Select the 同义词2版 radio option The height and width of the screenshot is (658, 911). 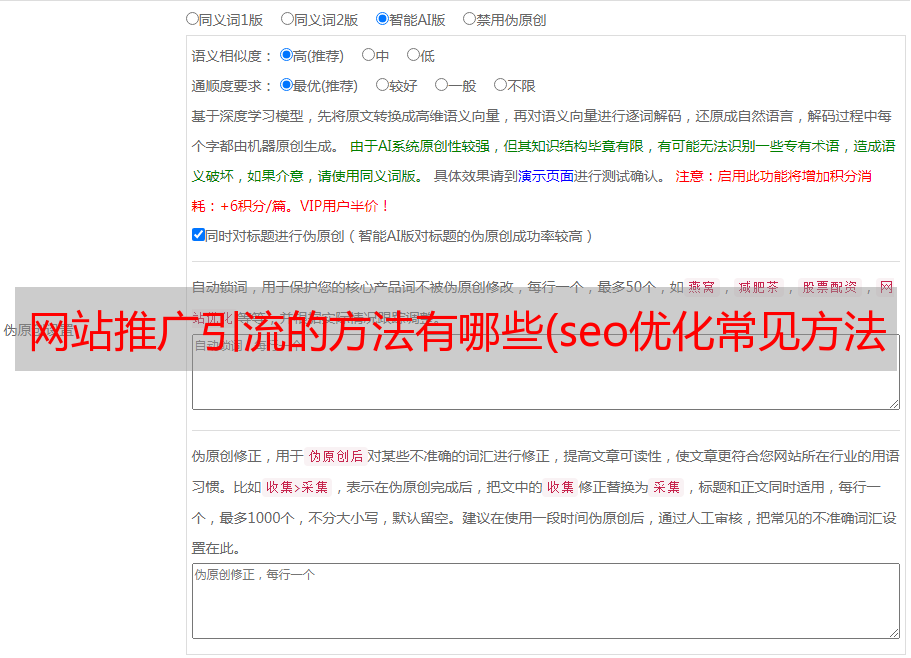tap(287, 19)
